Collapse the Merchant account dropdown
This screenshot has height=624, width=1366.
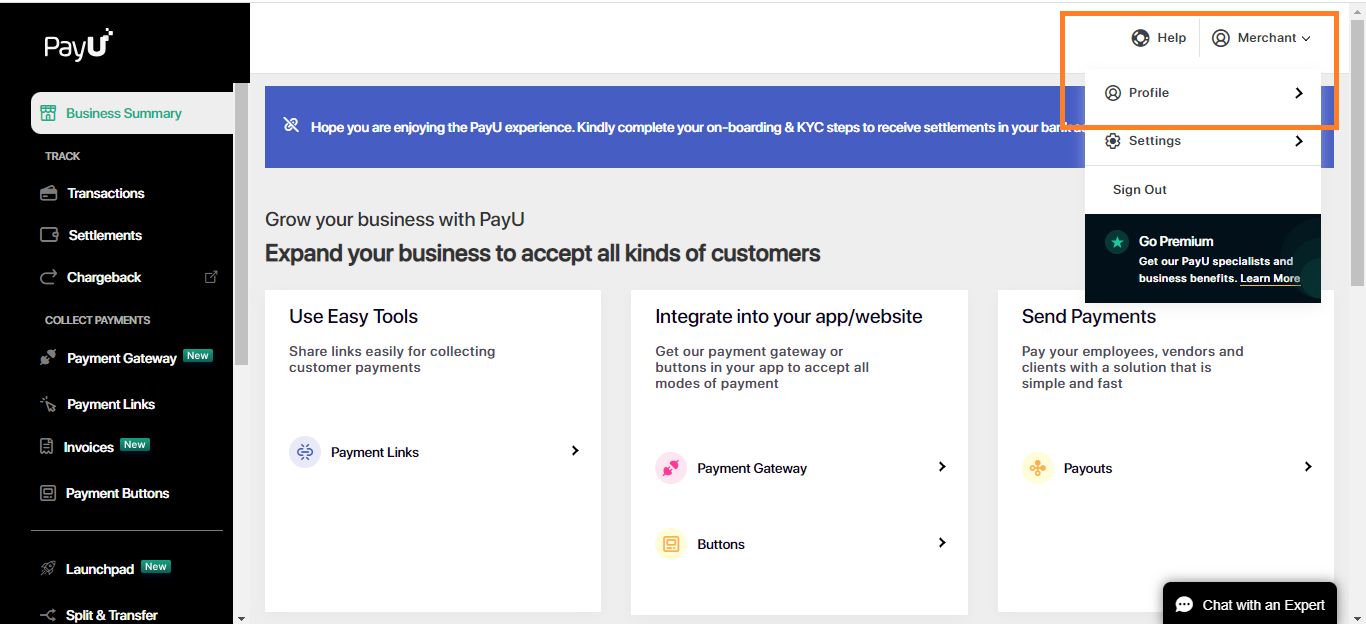1262,38
